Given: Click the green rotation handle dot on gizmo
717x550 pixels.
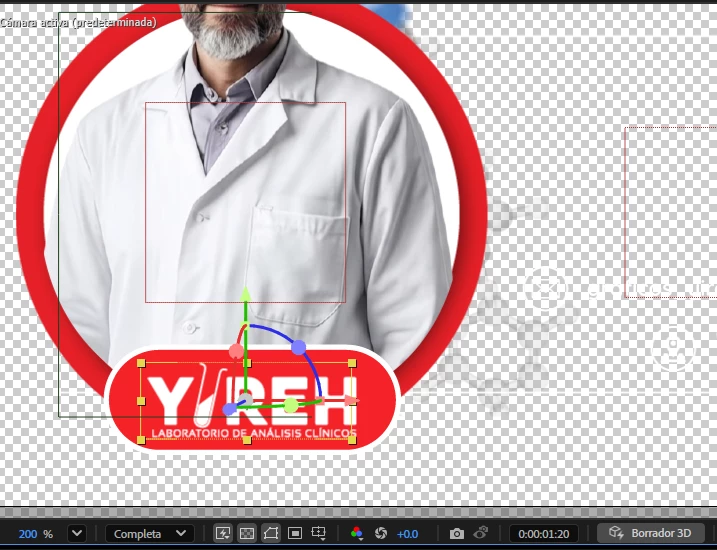Looking at the screenshot, I should pos(291,405).
